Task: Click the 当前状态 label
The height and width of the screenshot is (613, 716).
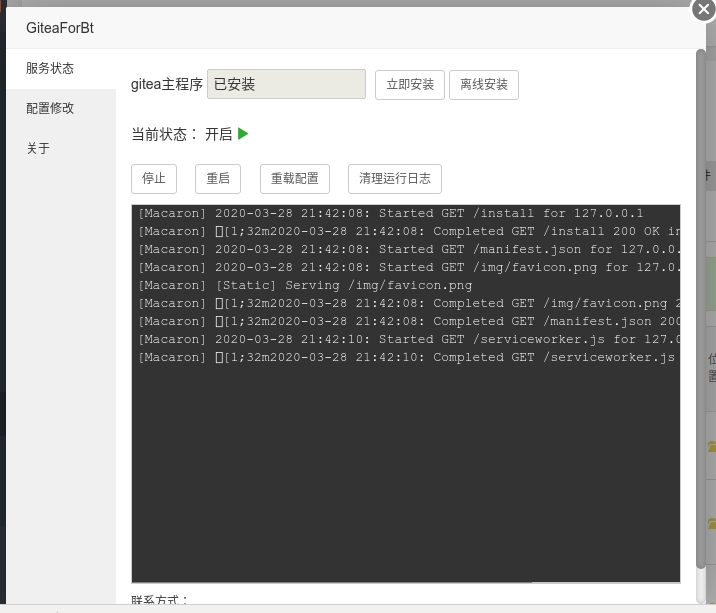Action: coord(164,134)
